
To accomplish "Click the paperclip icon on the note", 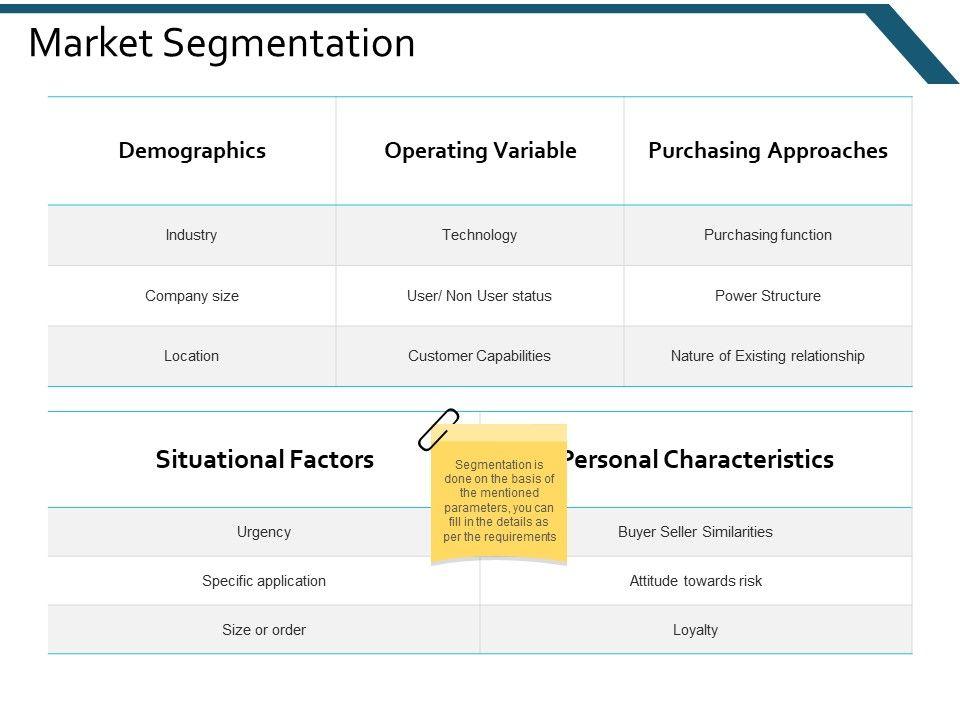I will click(438, 429).
